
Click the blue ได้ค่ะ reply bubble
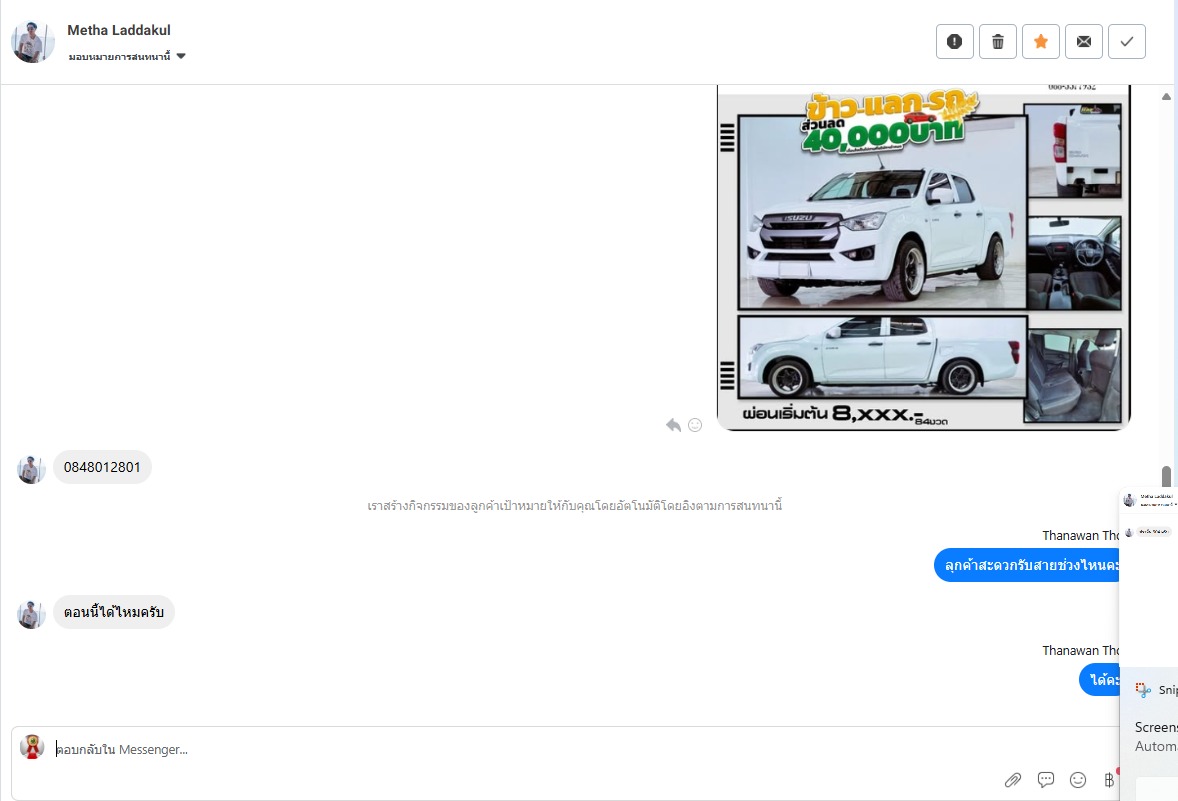(x=1100, y=680)
